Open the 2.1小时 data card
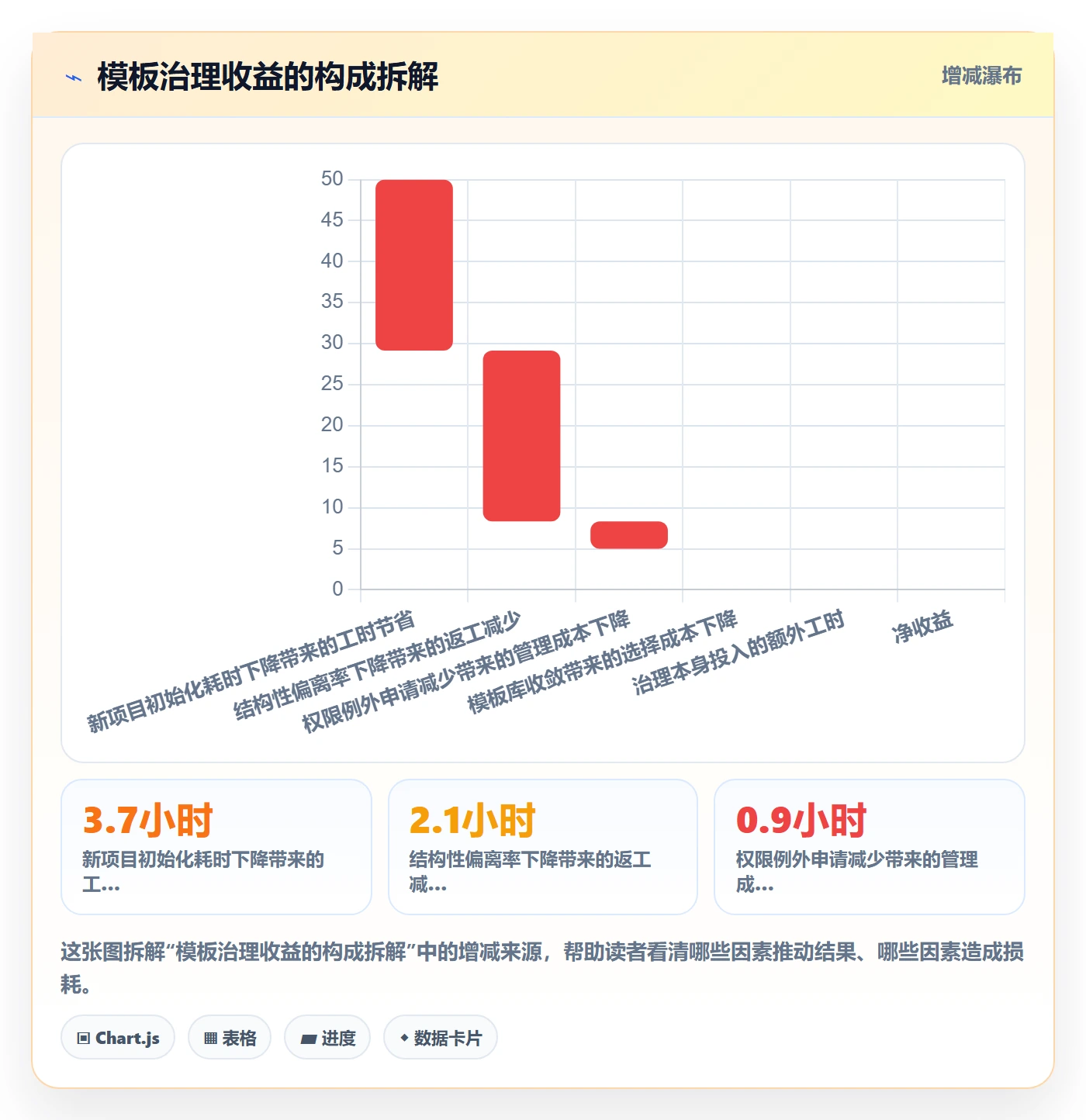1086x1120 pixels. coord(543,847)
